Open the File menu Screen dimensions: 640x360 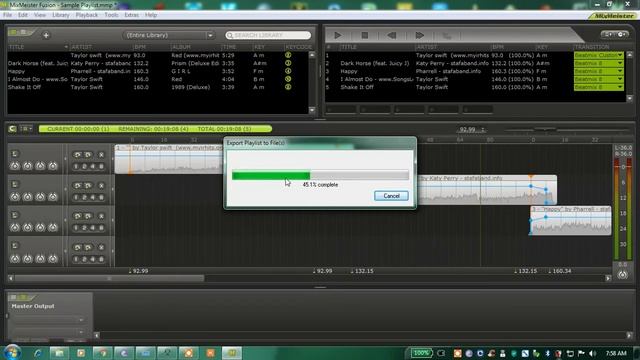click(7, 15)
